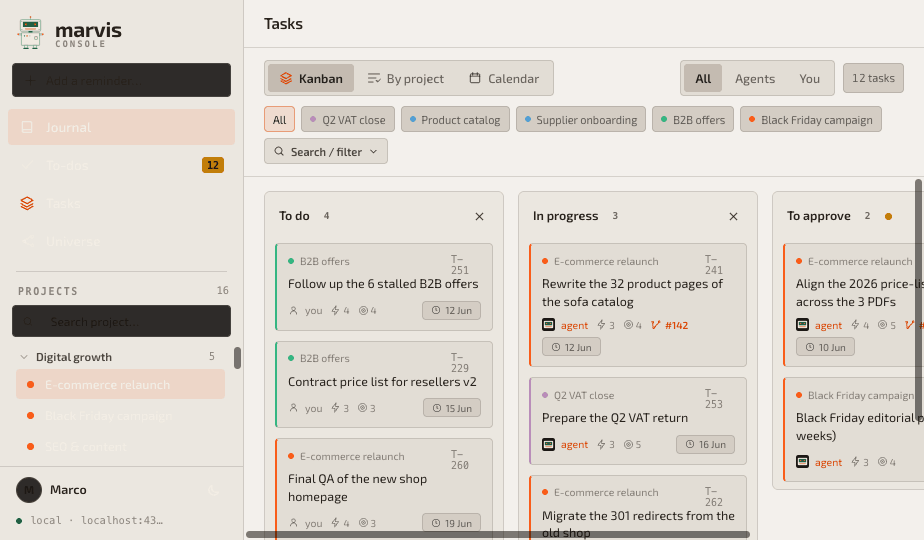This screenshot has height=540, width=924.
Task: Open 15 Jun due date on Contract price list
Action: [x=452, y=408]
